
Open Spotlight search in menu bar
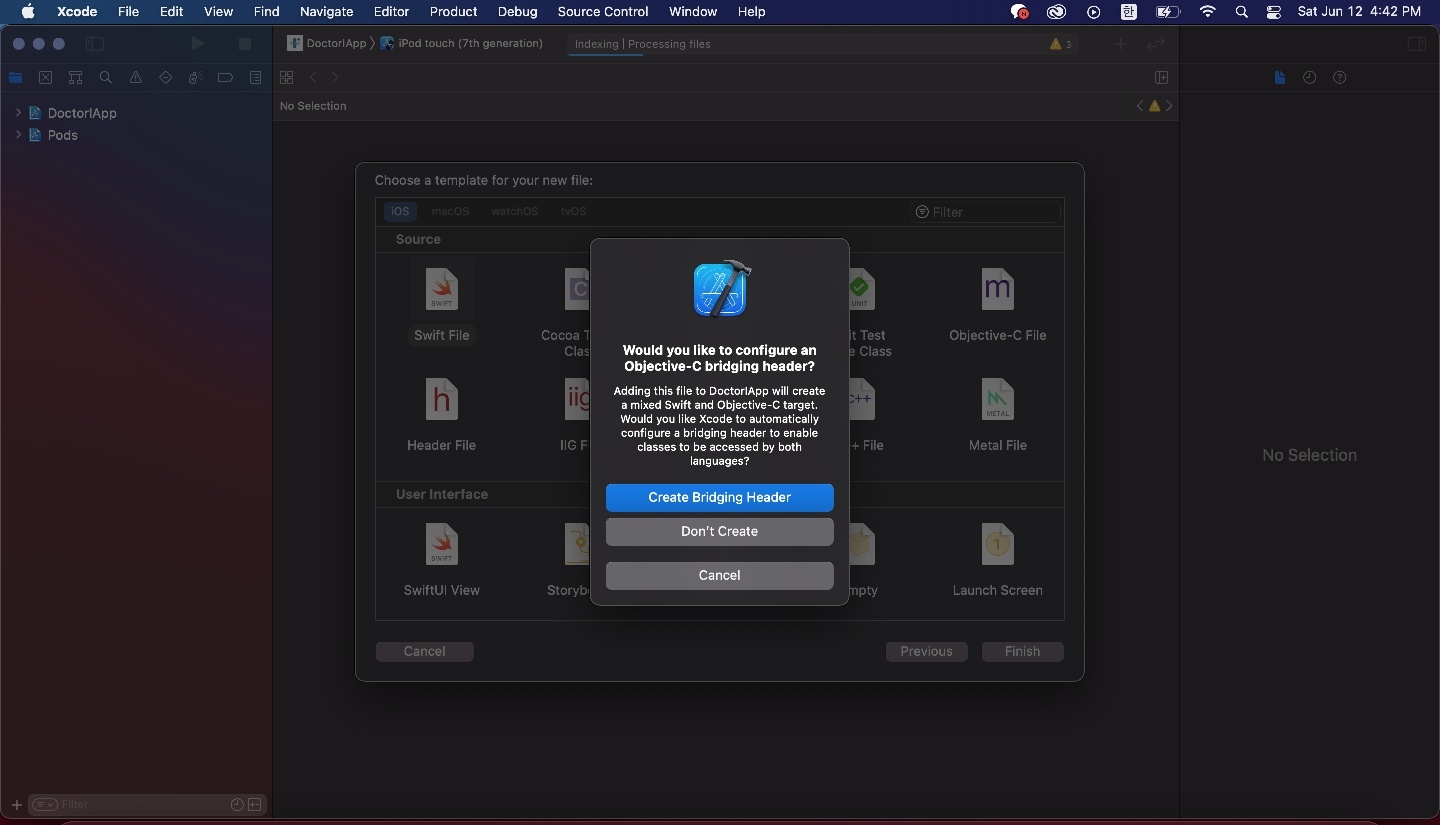[x=1241, y=12]
